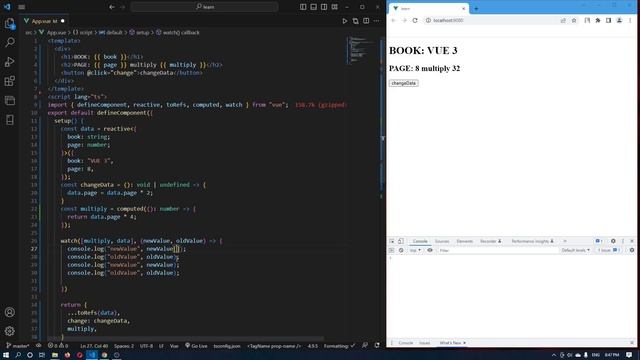Click the Windows Start button

point(6,355)
